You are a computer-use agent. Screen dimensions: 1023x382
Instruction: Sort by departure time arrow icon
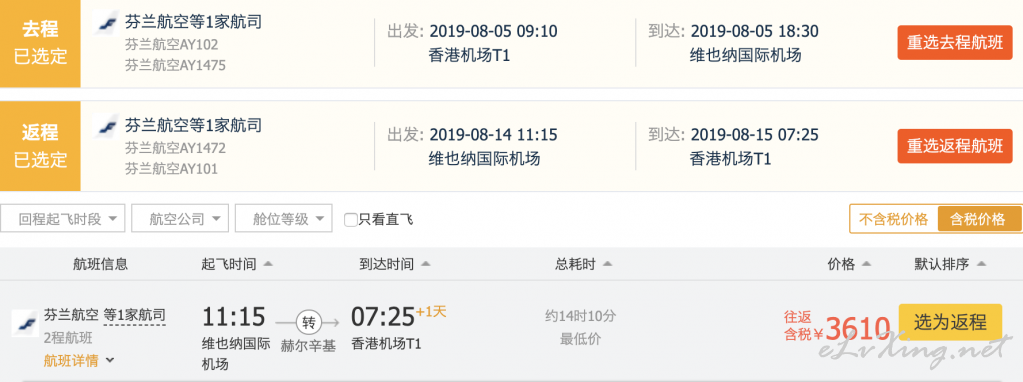(x=267, y=264)
